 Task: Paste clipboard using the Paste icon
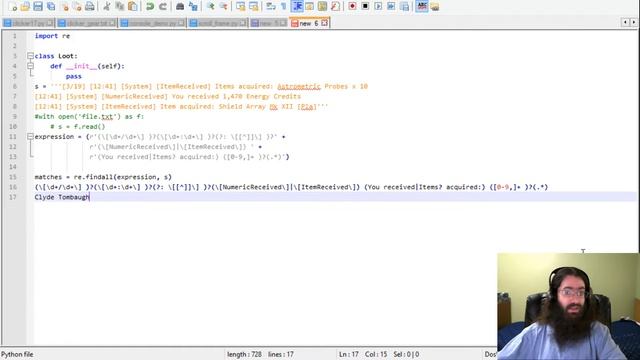pyautogui.click(x=133, y=7)
